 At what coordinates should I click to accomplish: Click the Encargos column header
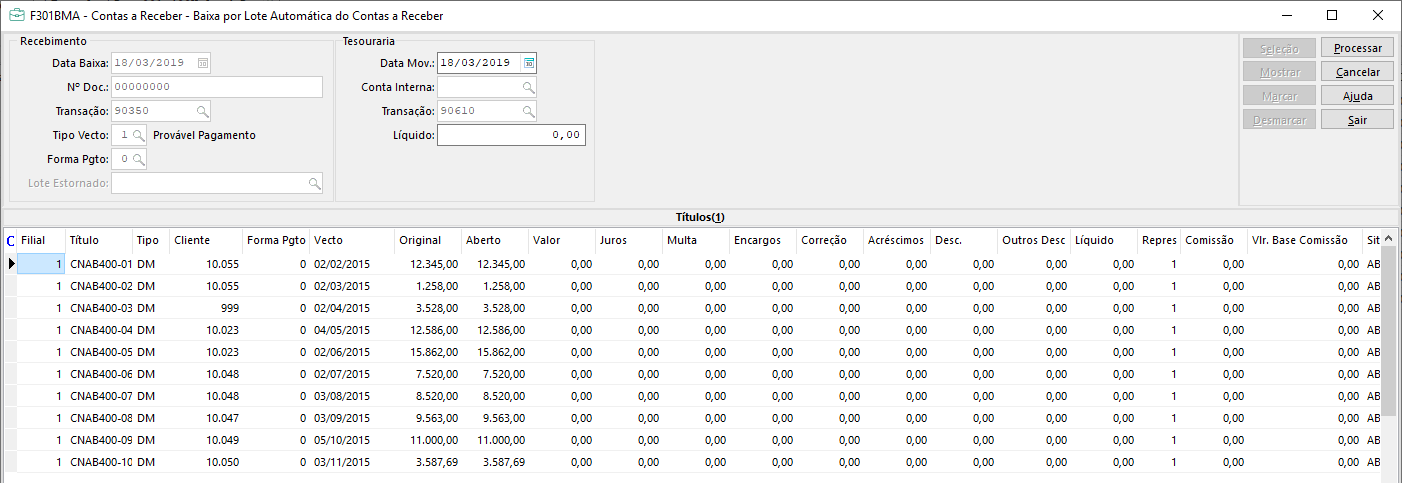(x=763, y=240)
